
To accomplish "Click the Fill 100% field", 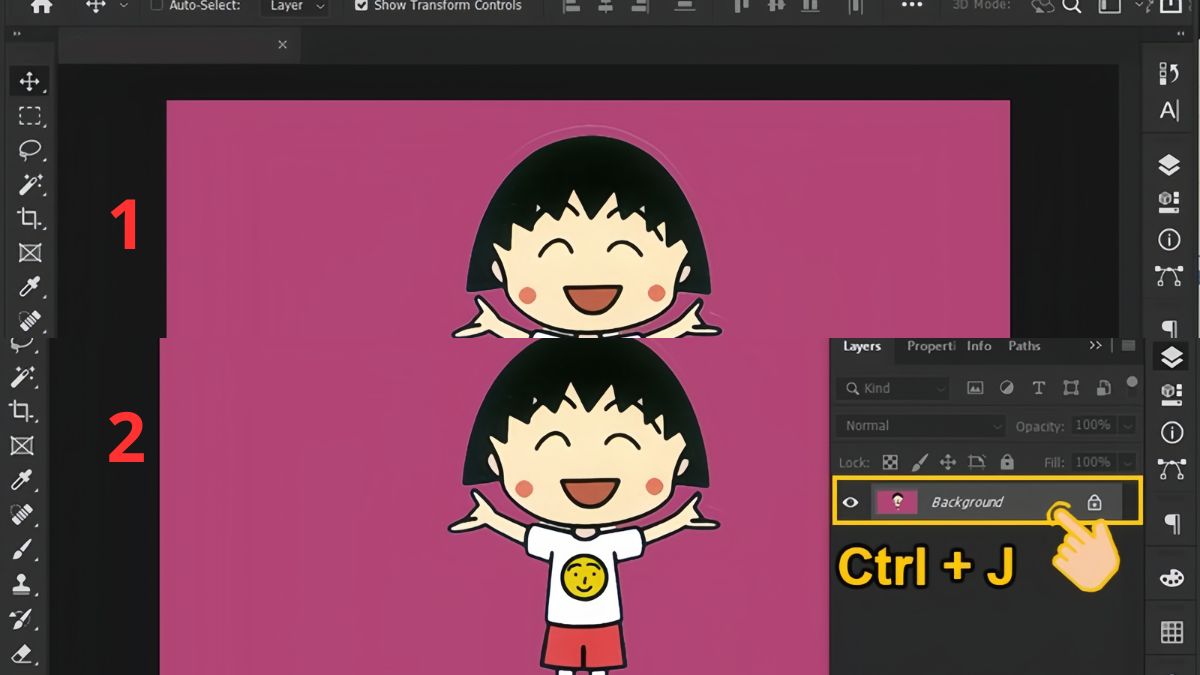I will (x=1093, y=463).
